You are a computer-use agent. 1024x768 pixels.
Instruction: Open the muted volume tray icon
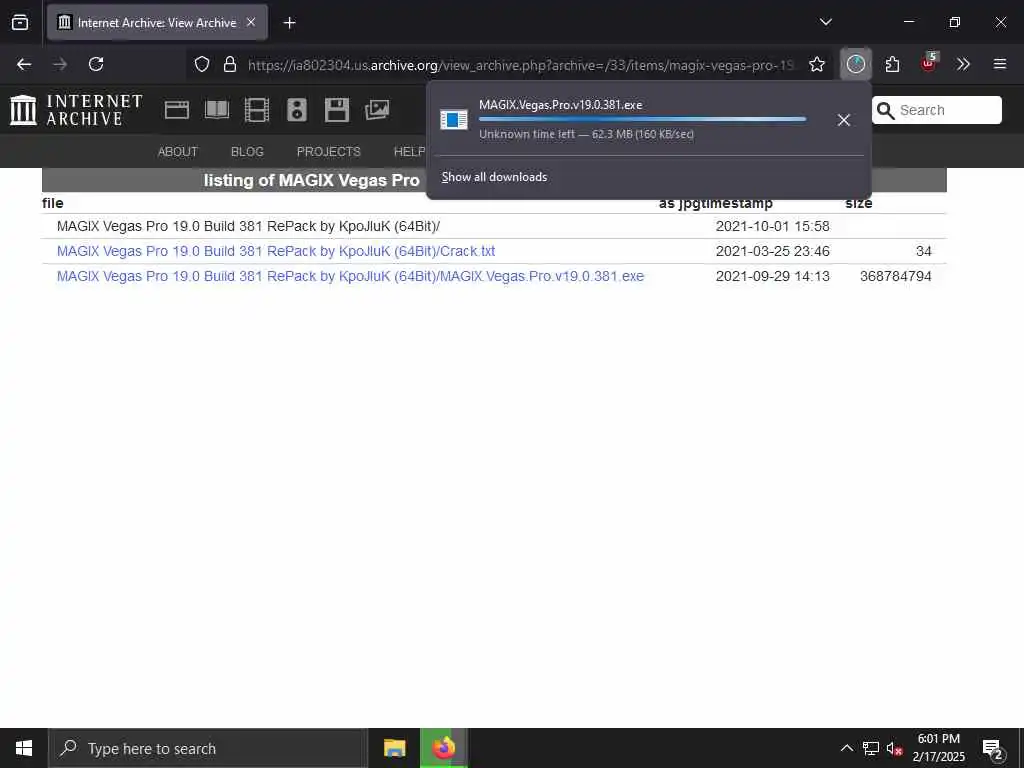click(x=894, y=749)
